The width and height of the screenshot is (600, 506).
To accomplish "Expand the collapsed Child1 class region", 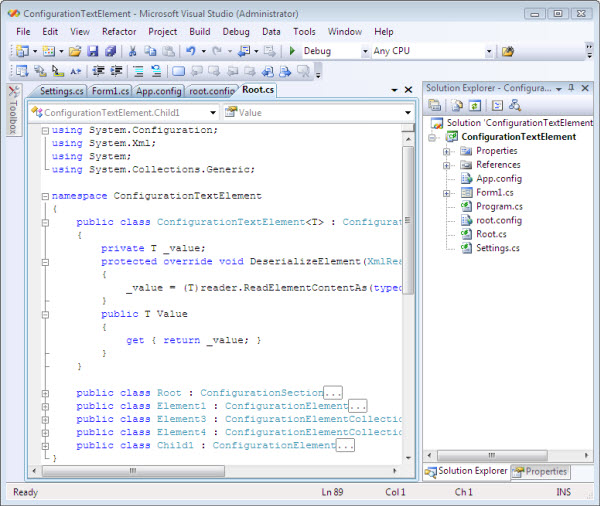I will (x=45, y=446).
